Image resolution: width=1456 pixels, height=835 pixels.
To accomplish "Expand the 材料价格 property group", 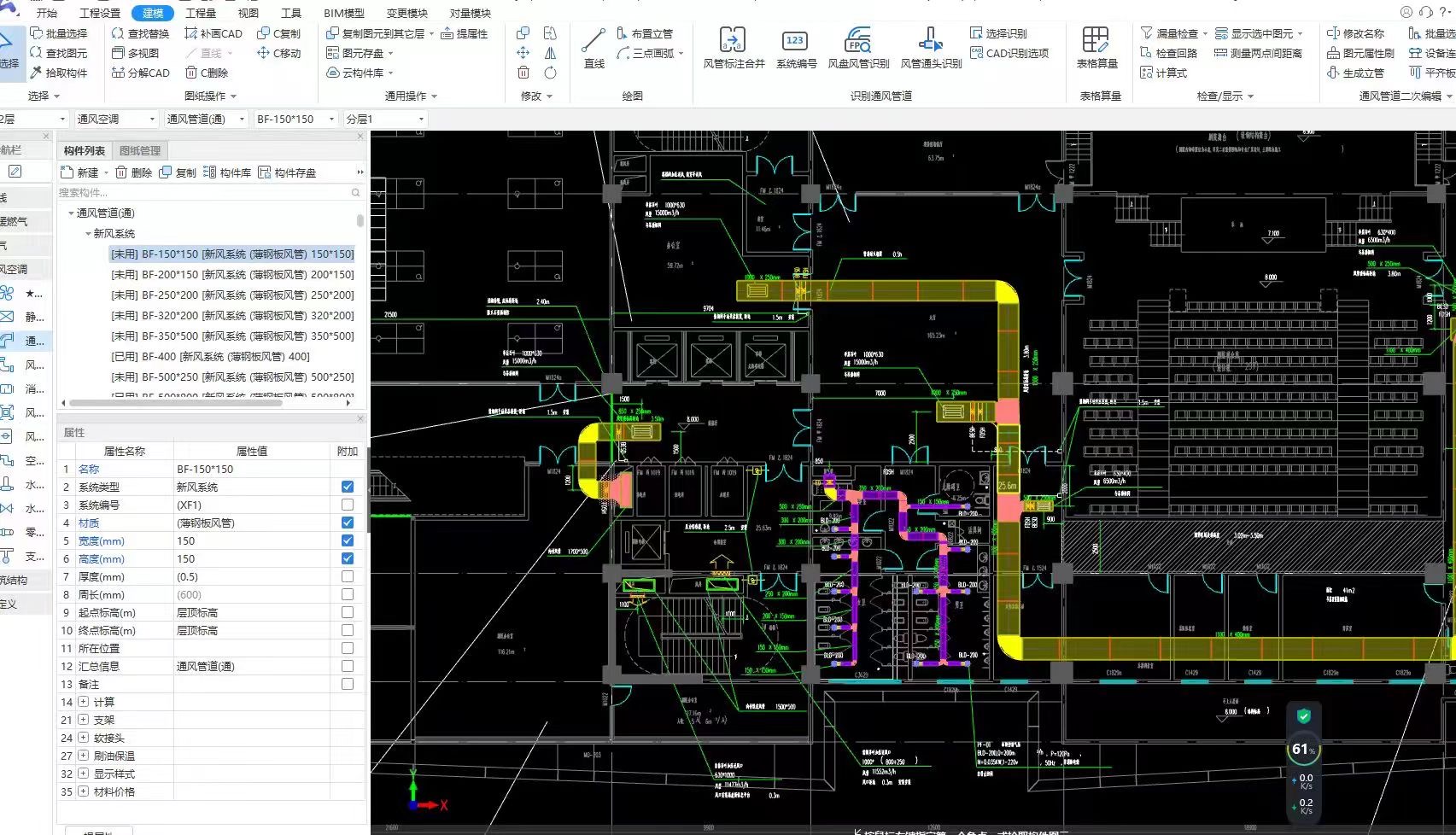I will point(83,791).
